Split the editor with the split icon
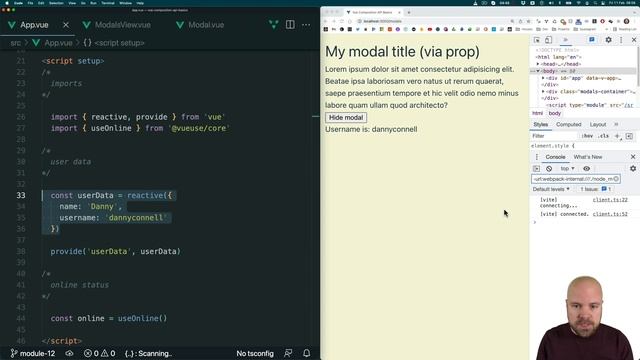The image size is (640, 360). [x=290, y=24]
